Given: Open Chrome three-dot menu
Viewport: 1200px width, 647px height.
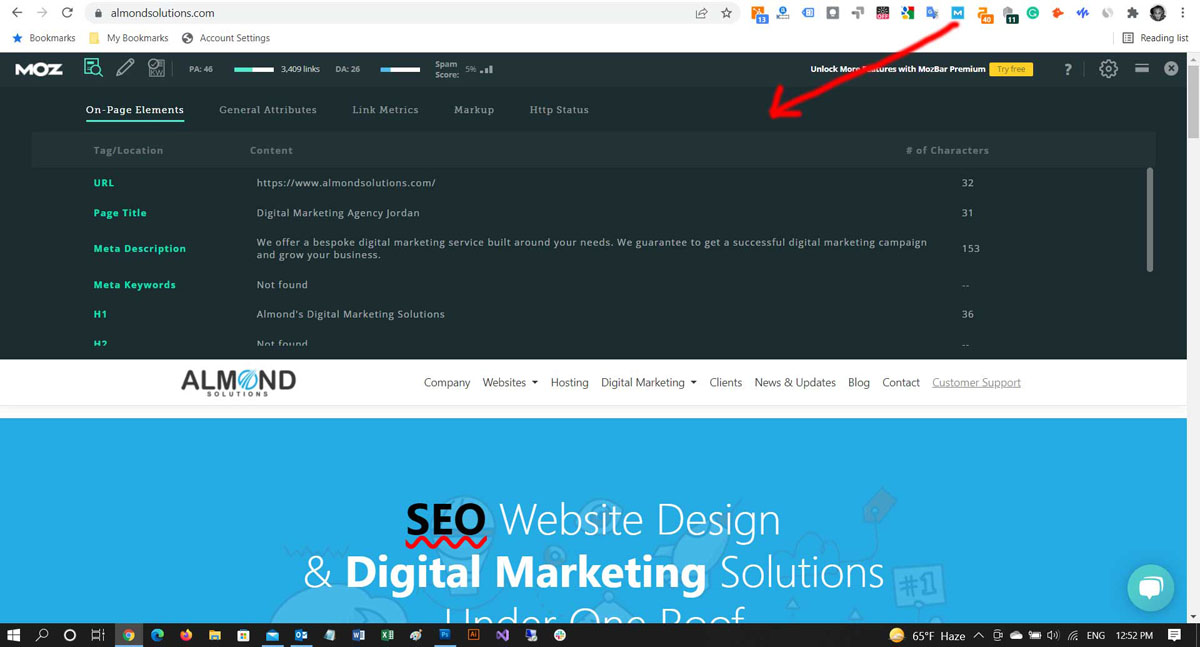Looking at the screenshot, I should [1183, 13].
